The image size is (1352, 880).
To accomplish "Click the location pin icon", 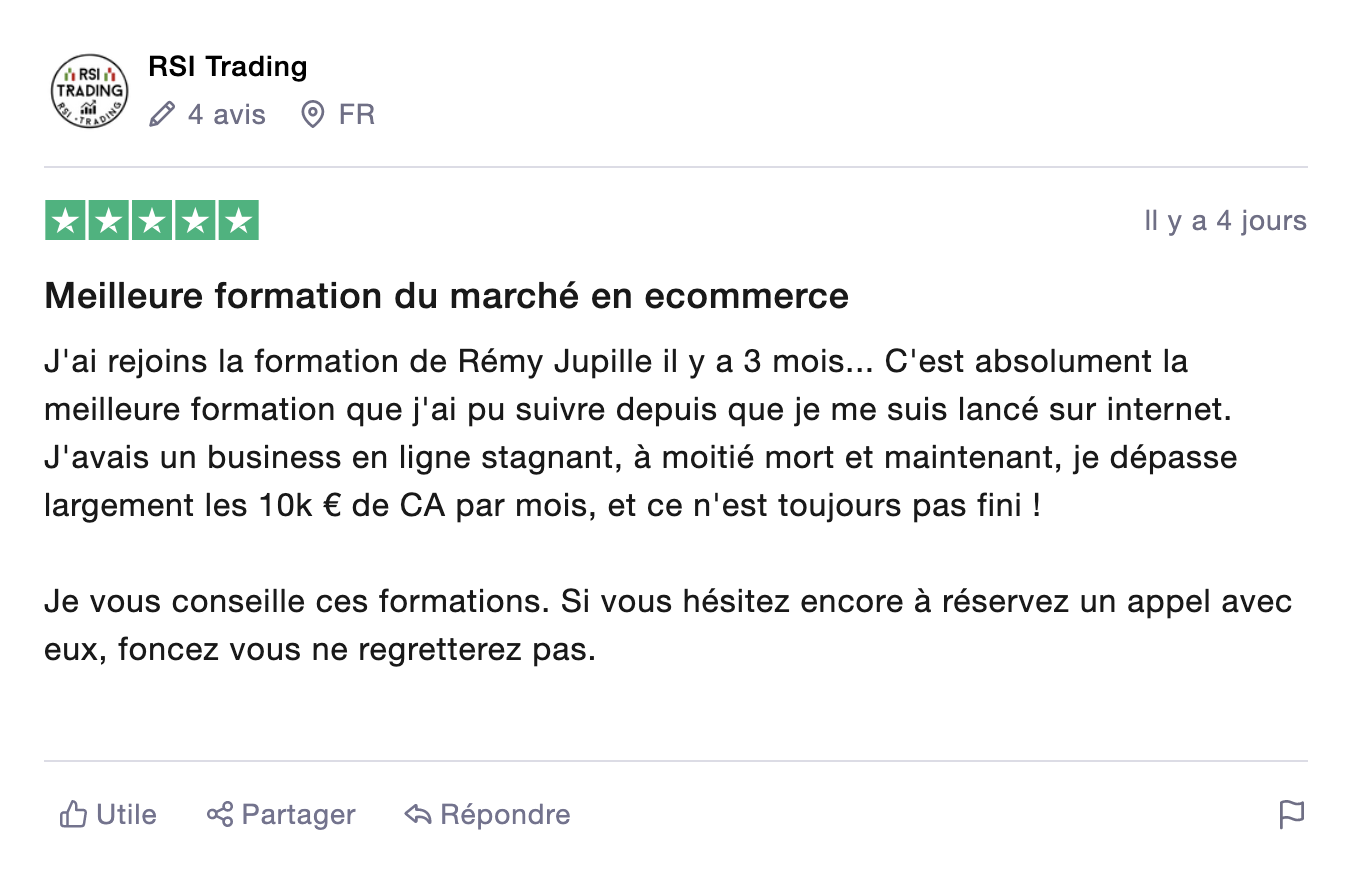I will tap(313, 115).
